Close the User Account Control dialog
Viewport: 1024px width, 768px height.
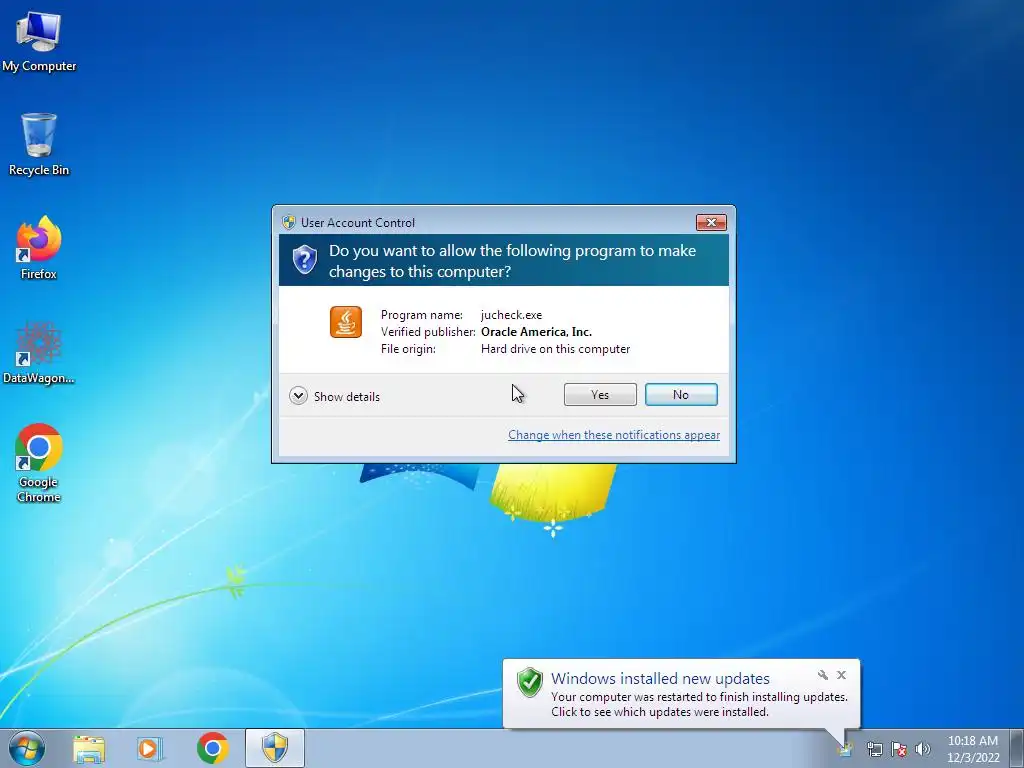coord(711,223)
